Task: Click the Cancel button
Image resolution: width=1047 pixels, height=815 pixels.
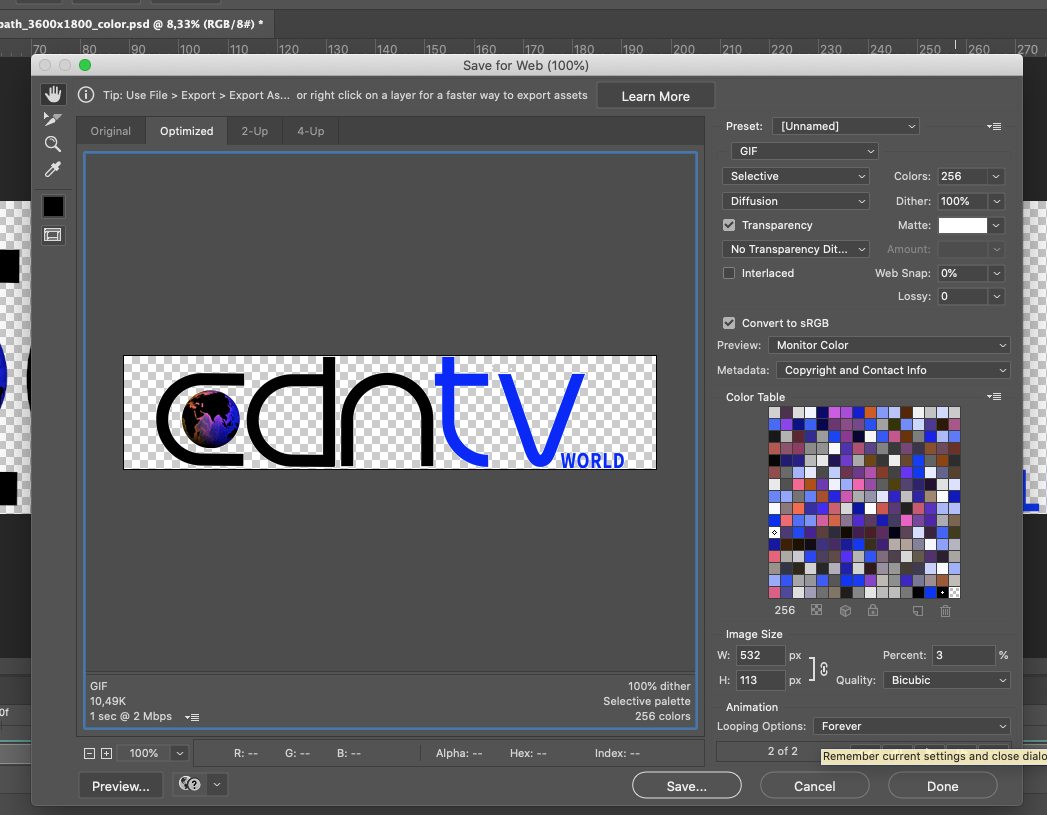Action: [815, 786]
